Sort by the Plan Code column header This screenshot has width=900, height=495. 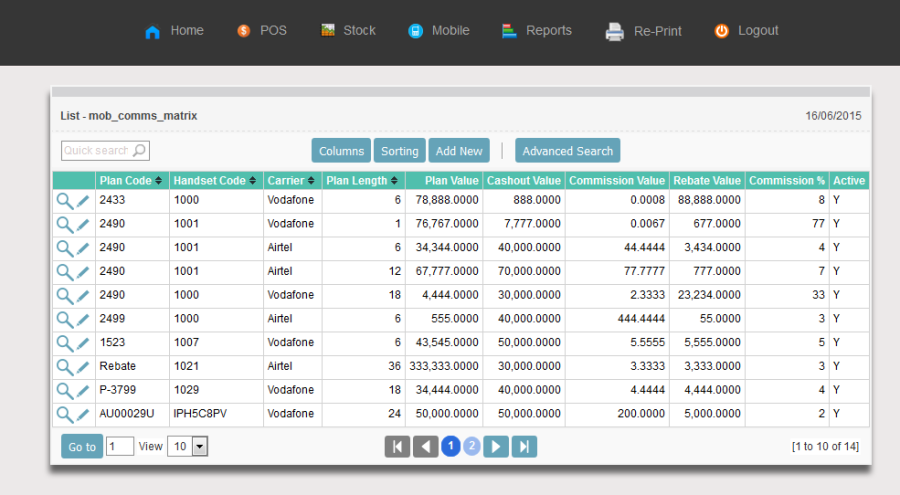(131, 181)
